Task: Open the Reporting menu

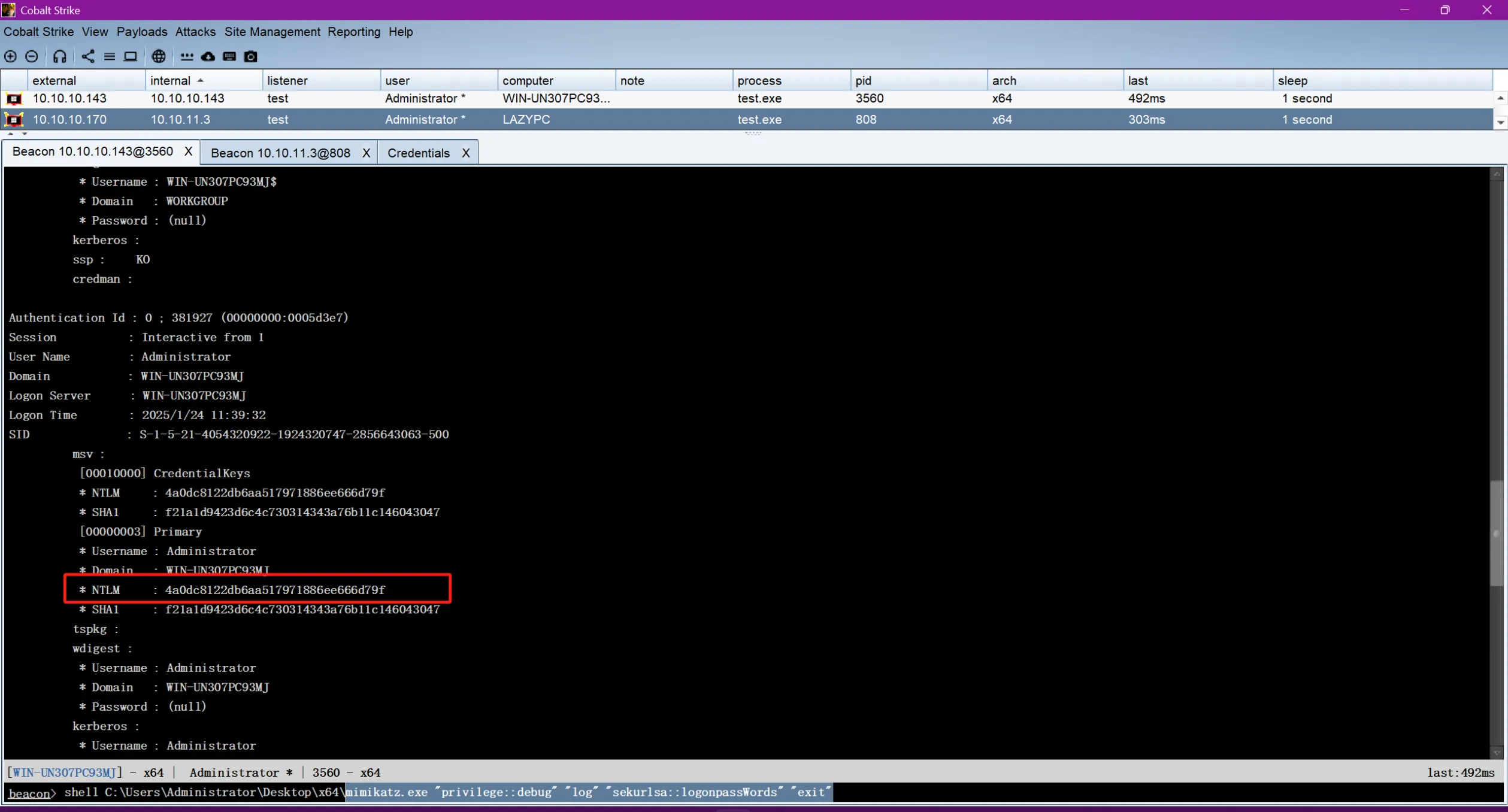Action: tap(354, 32)
